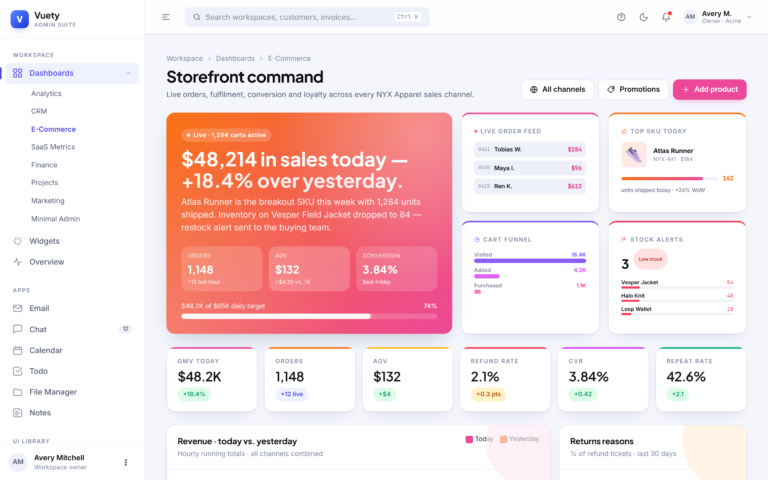Viewport: 768px width, 480px height.
Task: Open Marketing dashboard
Action: coord(48,201)
